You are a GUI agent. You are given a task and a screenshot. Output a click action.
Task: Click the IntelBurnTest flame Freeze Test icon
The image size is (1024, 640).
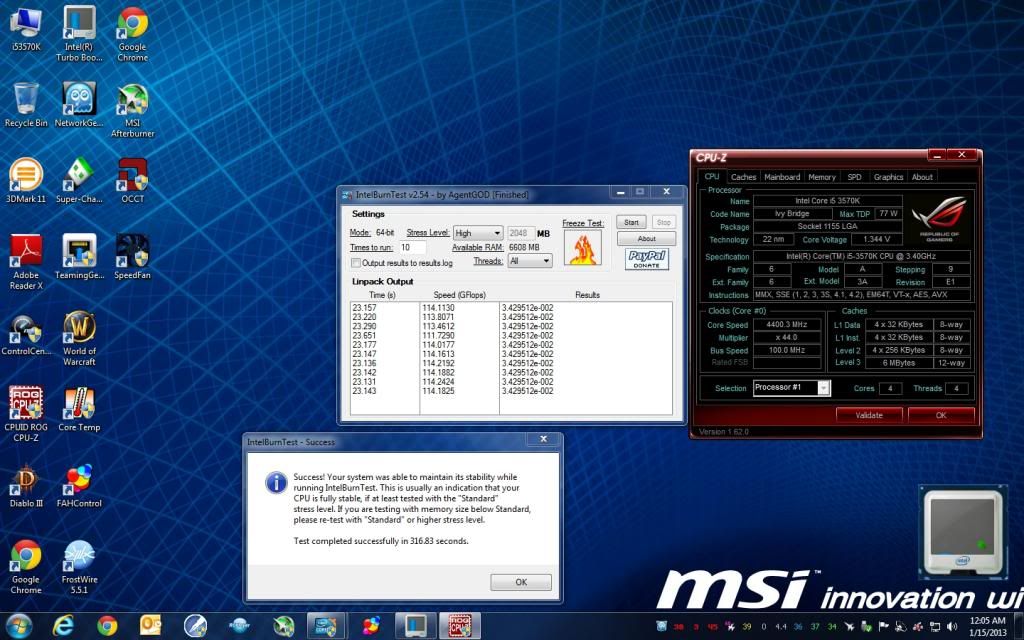583,248
